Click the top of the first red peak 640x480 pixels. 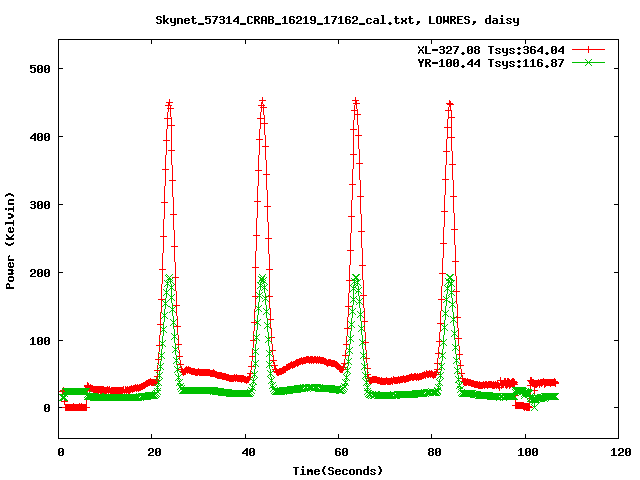coord(169,103)
